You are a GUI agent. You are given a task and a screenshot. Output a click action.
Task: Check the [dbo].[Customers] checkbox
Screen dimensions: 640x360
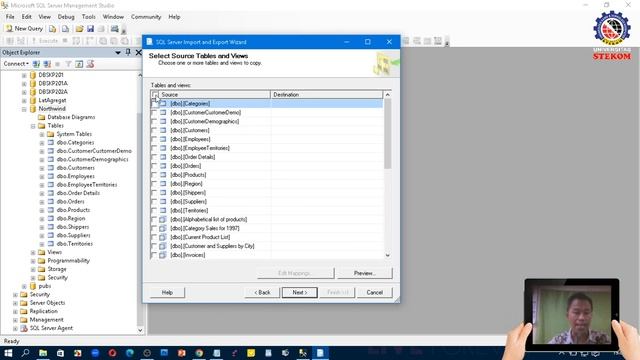(154, 130)
